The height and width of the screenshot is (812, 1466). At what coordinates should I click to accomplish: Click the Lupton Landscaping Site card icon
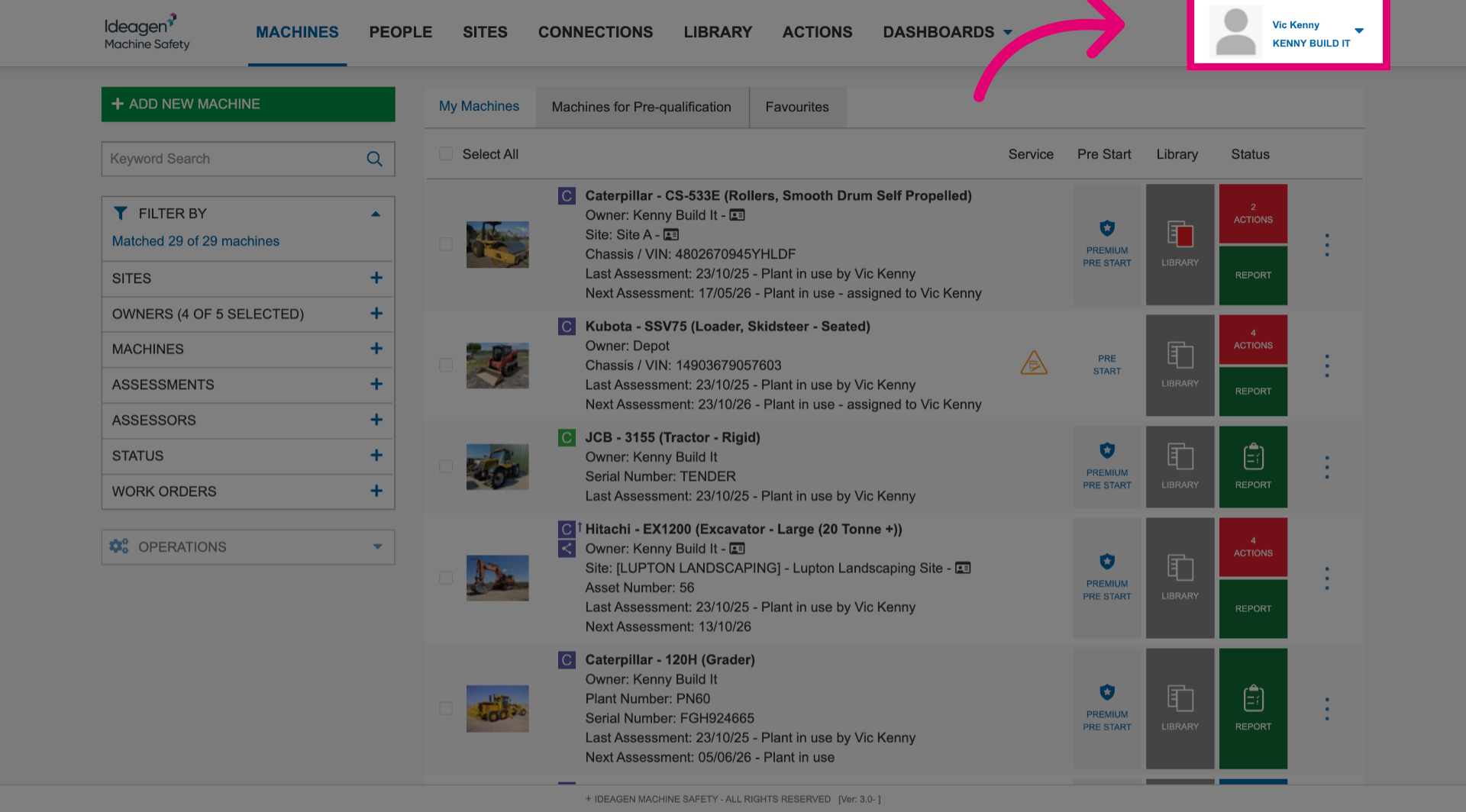click(963, 568)
